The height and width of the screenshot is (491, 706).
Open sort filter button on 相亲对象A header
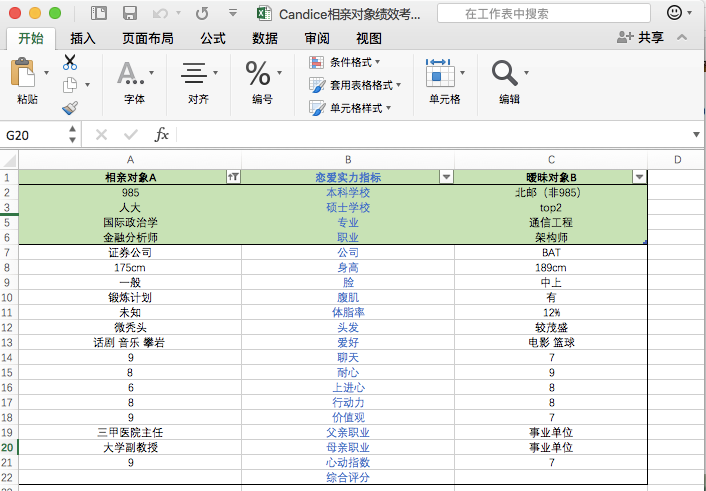(x=233, y=177)
